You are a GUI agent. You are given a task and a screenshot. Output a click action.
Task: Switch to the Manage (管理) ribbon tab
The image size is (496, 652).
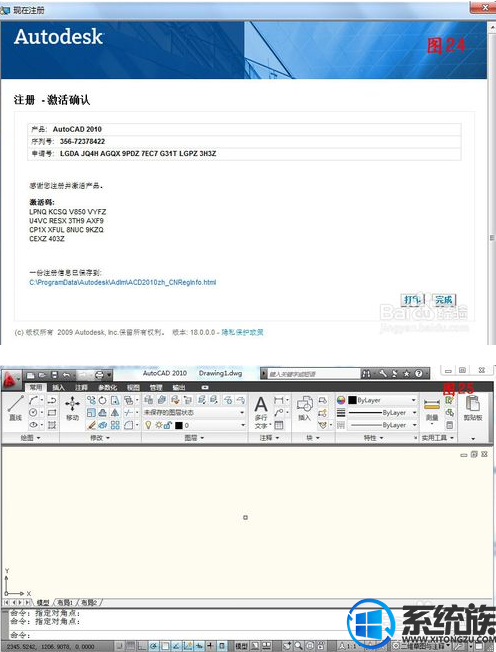(156, 387)
